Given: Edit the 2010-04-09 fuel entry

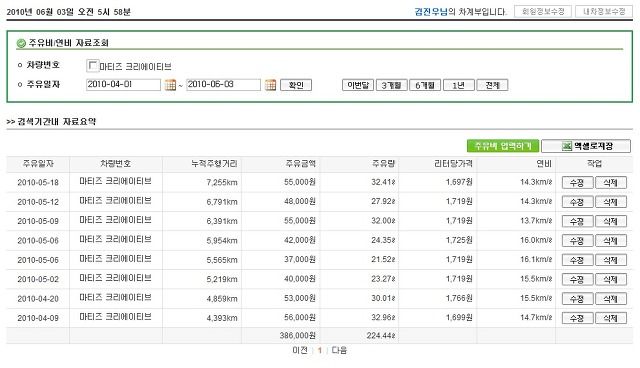Looking at the screenshot, I should pyautogui.click(x=577, y=318).
